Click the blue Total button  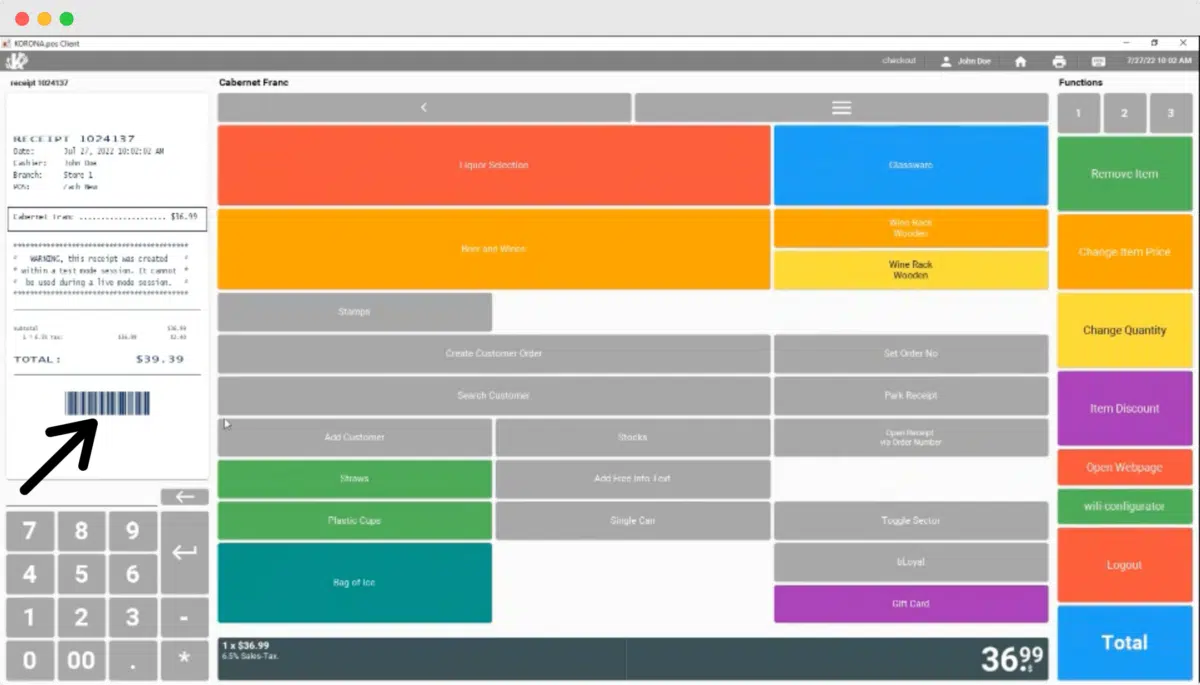[x=1125, y=643]
